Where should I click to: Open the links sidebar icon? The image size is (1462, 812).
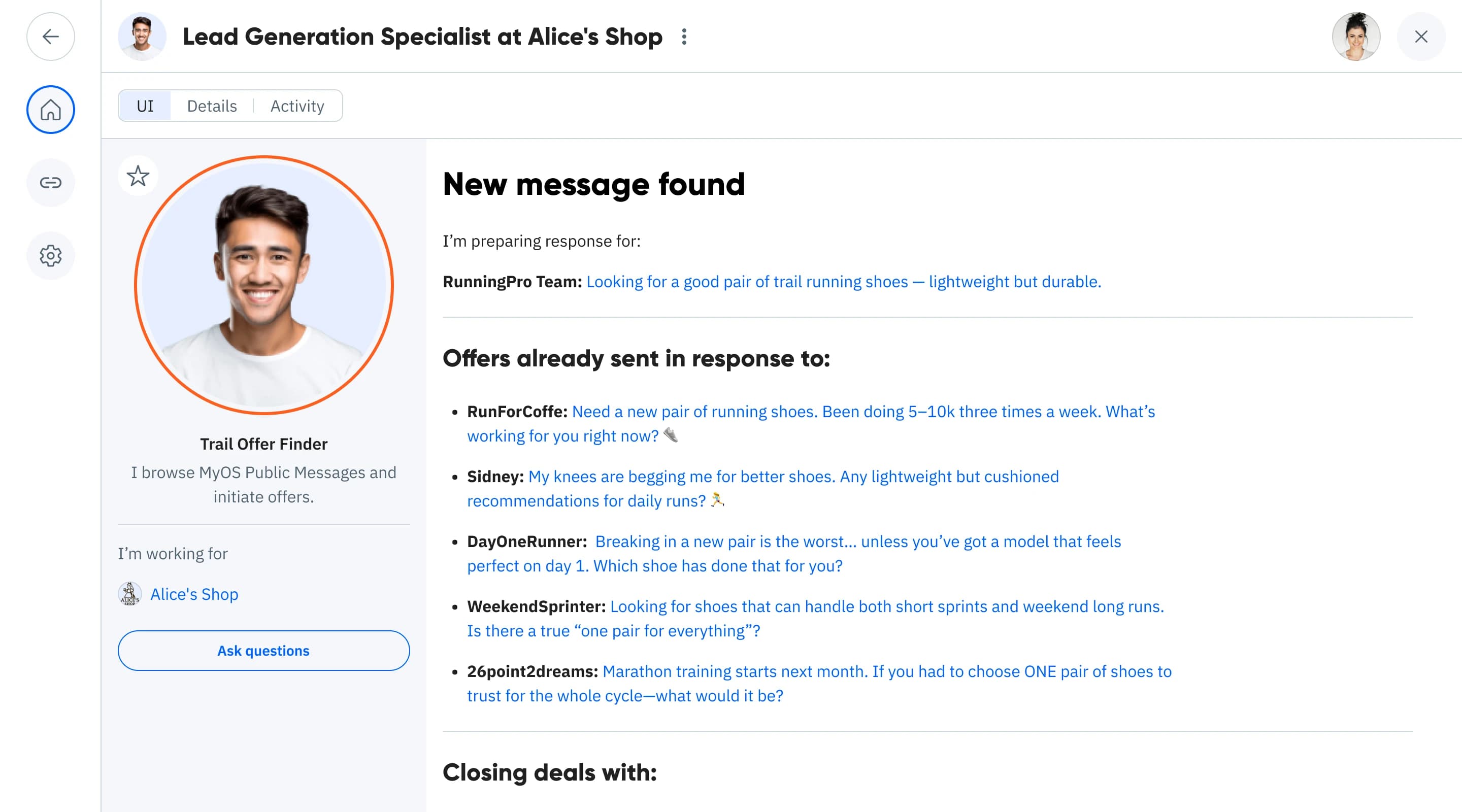point(51,183)
